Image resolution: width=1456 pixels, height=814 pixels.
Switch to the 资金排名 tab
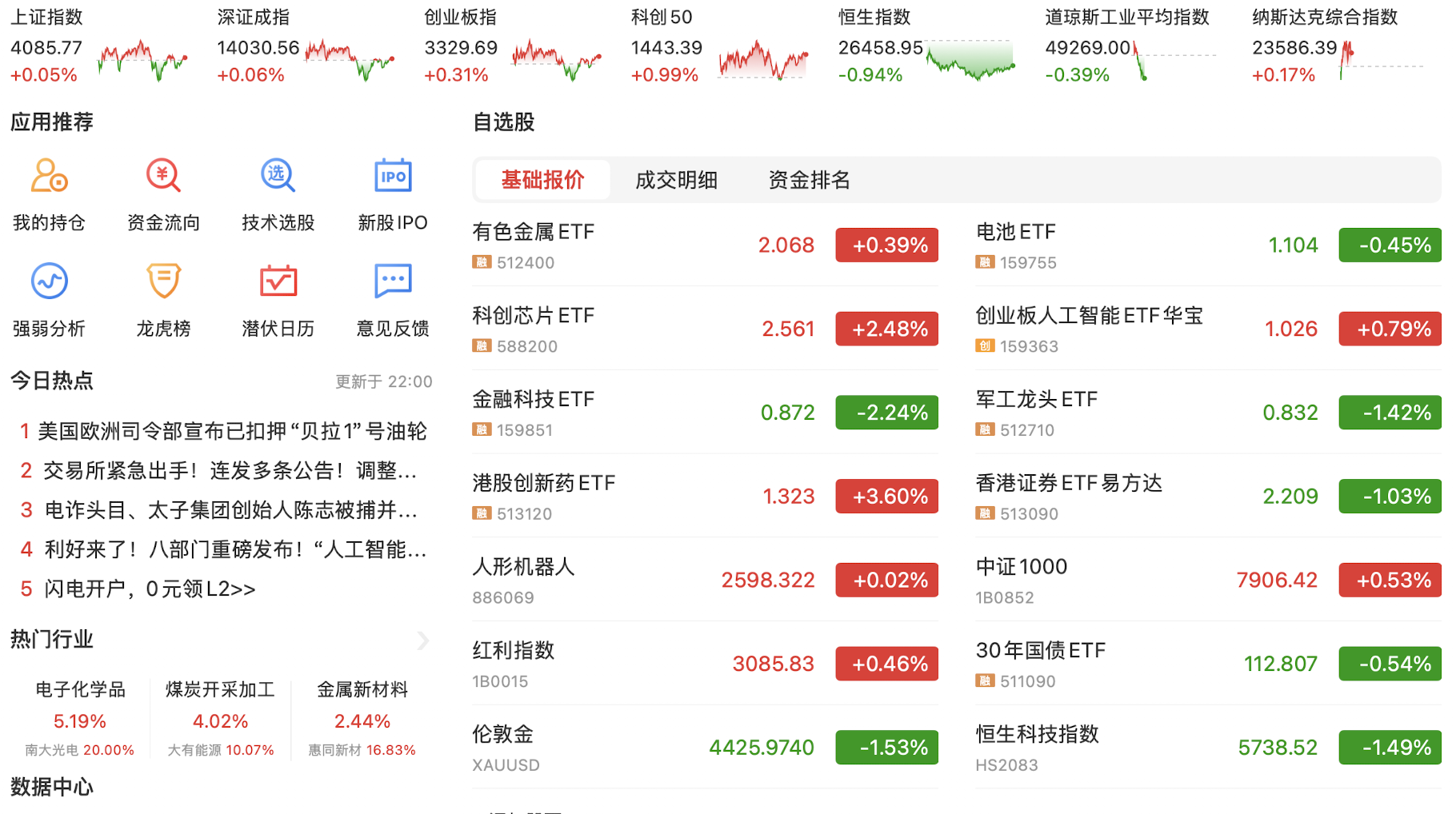pos(809,180)
